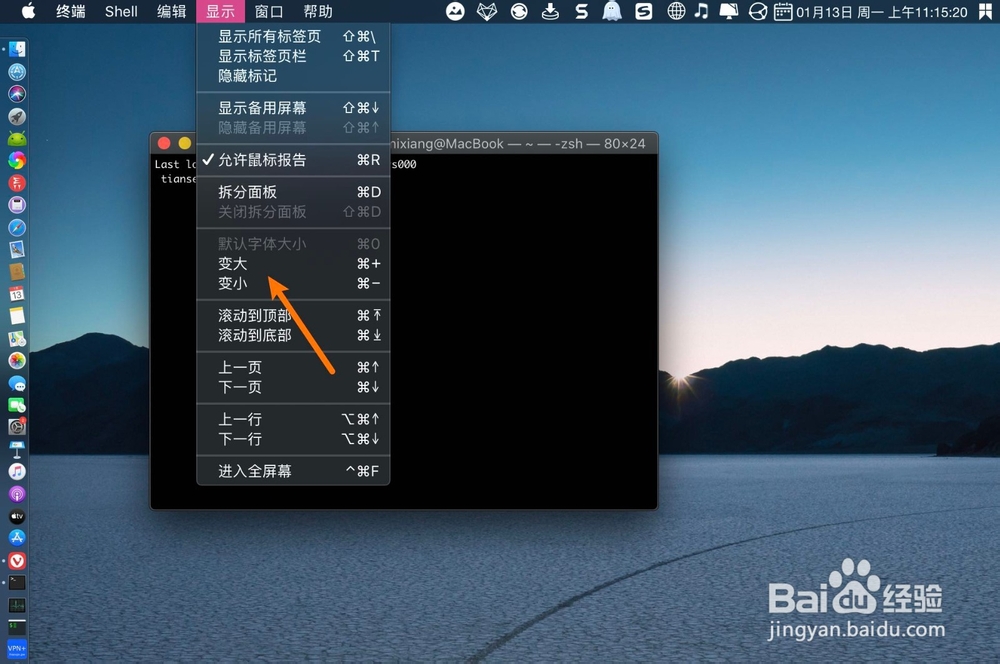Choose 下一页 menu item
This screenshot has width=1000, height=664.
(293, 387)
